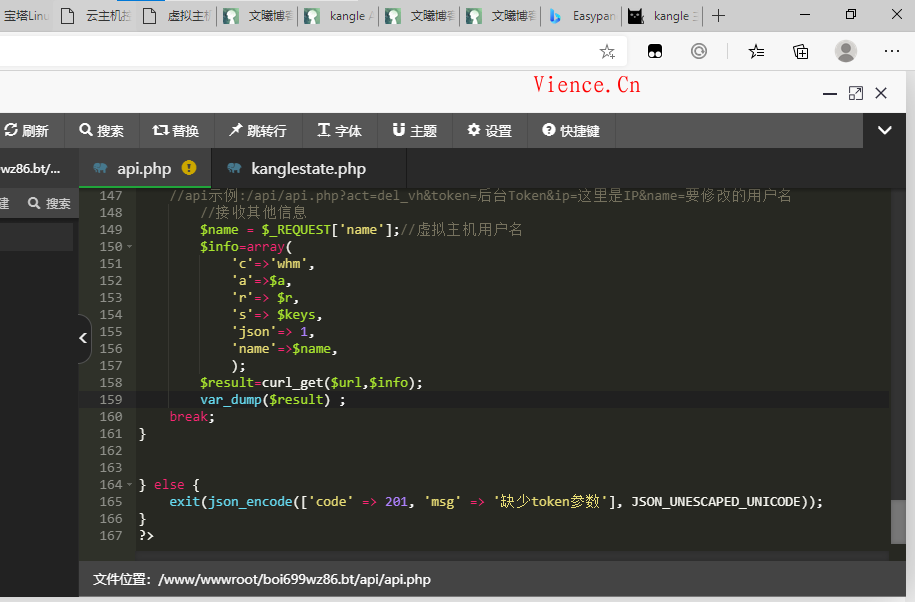
Task: Fold the code block at line 150
Action: tap(130, 247)
